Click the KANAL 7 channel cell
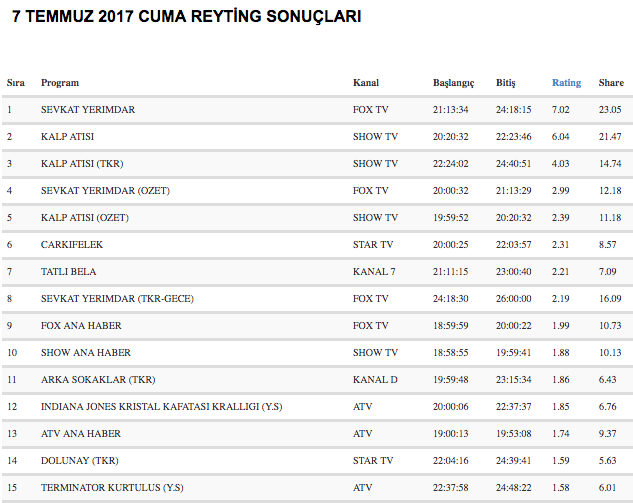The image size is (633, 503). 375,272
